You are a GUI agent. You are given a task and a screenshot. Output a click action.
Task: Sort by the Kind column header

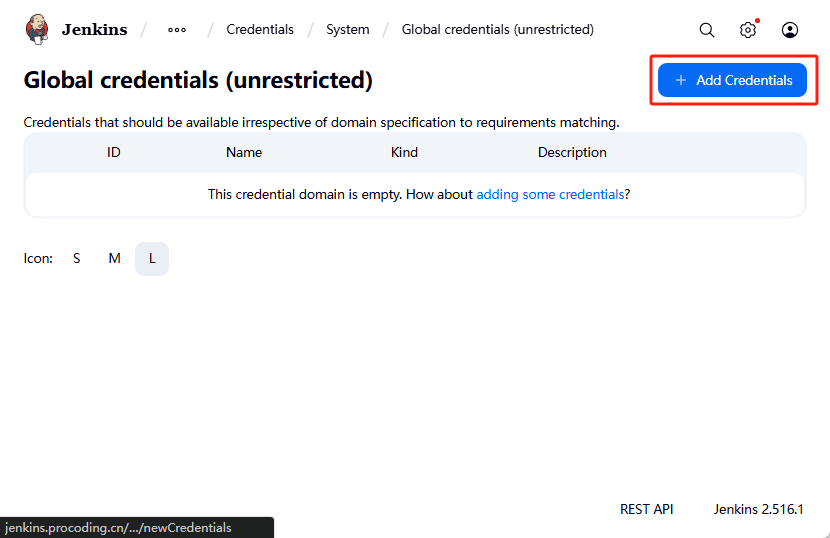[x=404, y=152]
